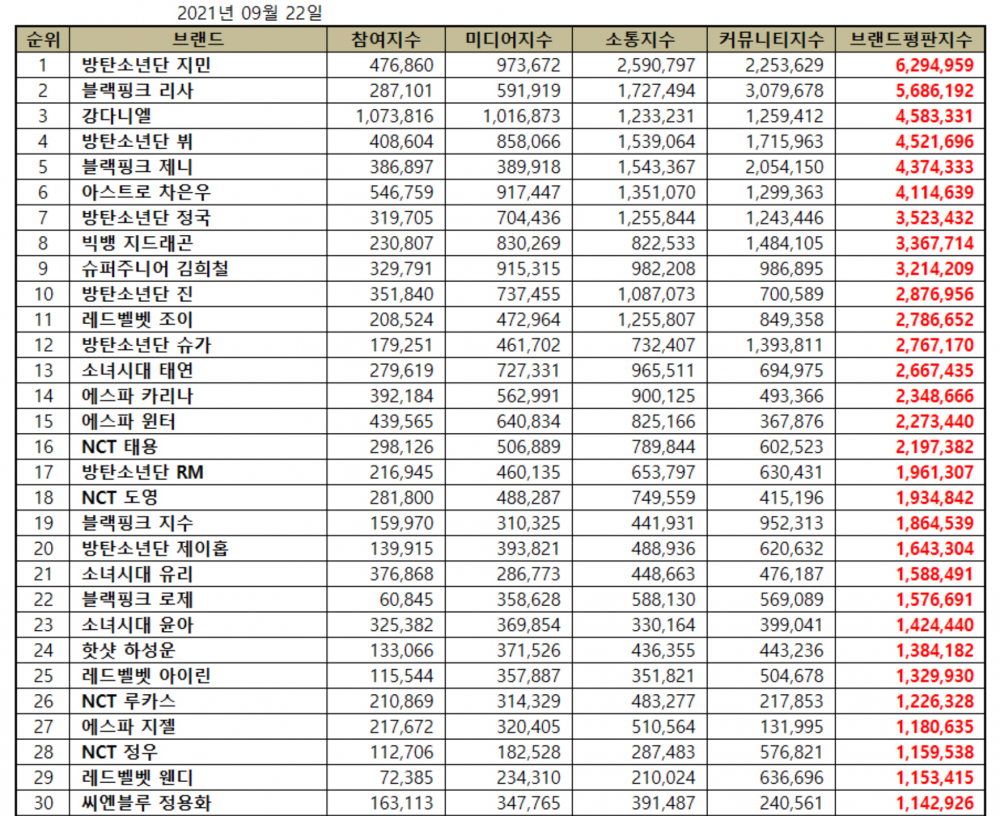Viewport: 1000px width, 816px height.
Task: Click participation value 60,845
Action: tap(406, 600)
